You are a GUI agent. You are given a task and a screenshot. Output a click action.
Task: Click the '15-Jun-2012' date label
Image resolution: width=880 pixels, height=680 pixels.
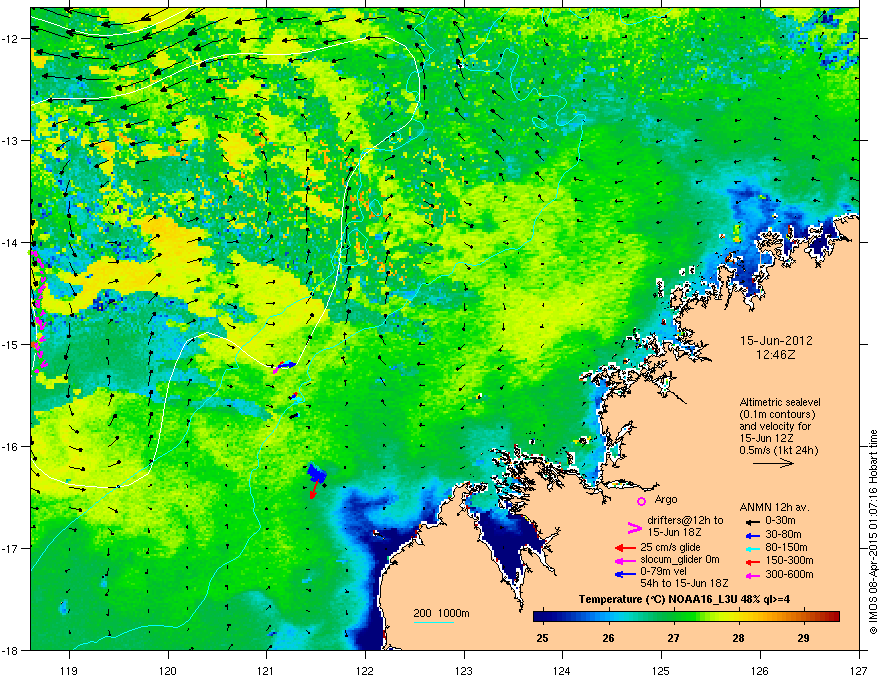[x=776, y=341]
